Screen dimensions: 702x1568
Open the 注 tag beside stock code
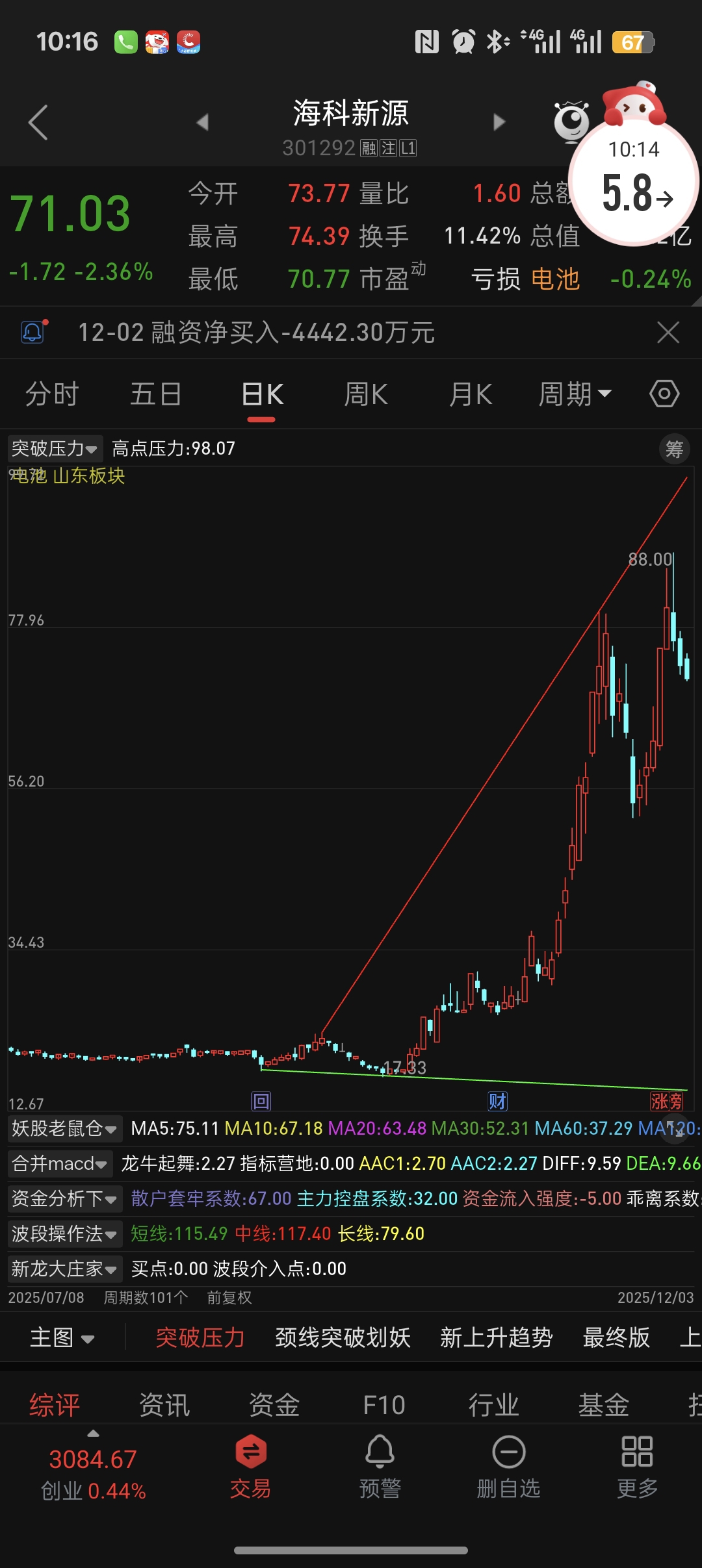point(389,148)
